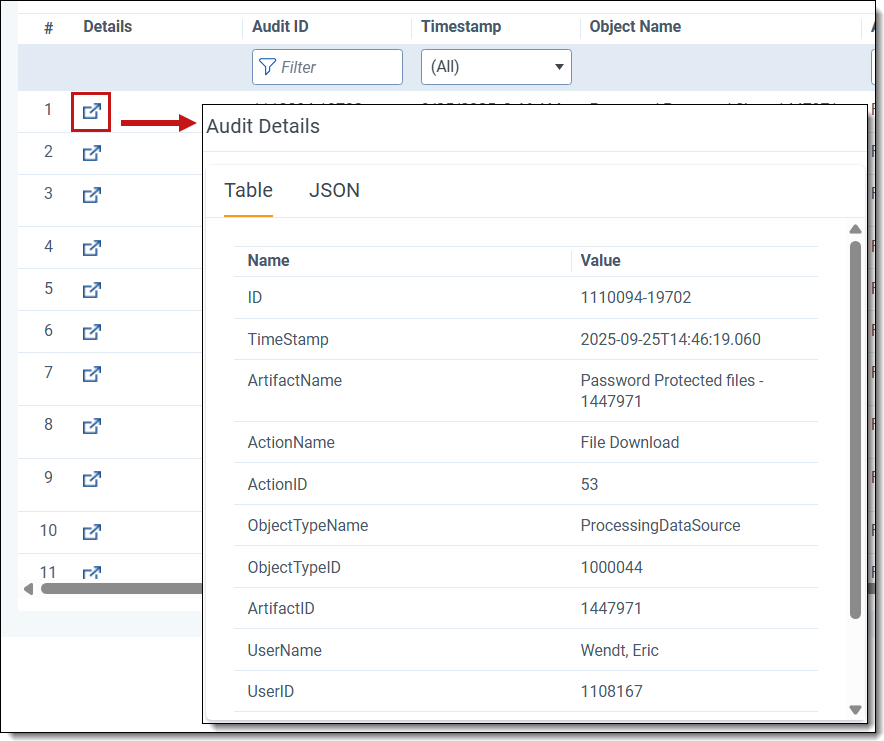This screenshot has height=741, width=884.
Task: Click the Audit ID column header
Action: pyautogui.click(x=279, y=27)
